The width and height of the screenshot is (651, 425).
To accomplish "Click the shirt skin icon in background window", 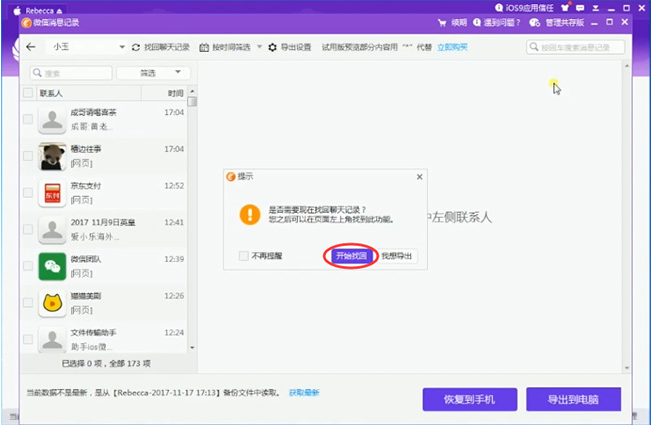I will 565,7.
